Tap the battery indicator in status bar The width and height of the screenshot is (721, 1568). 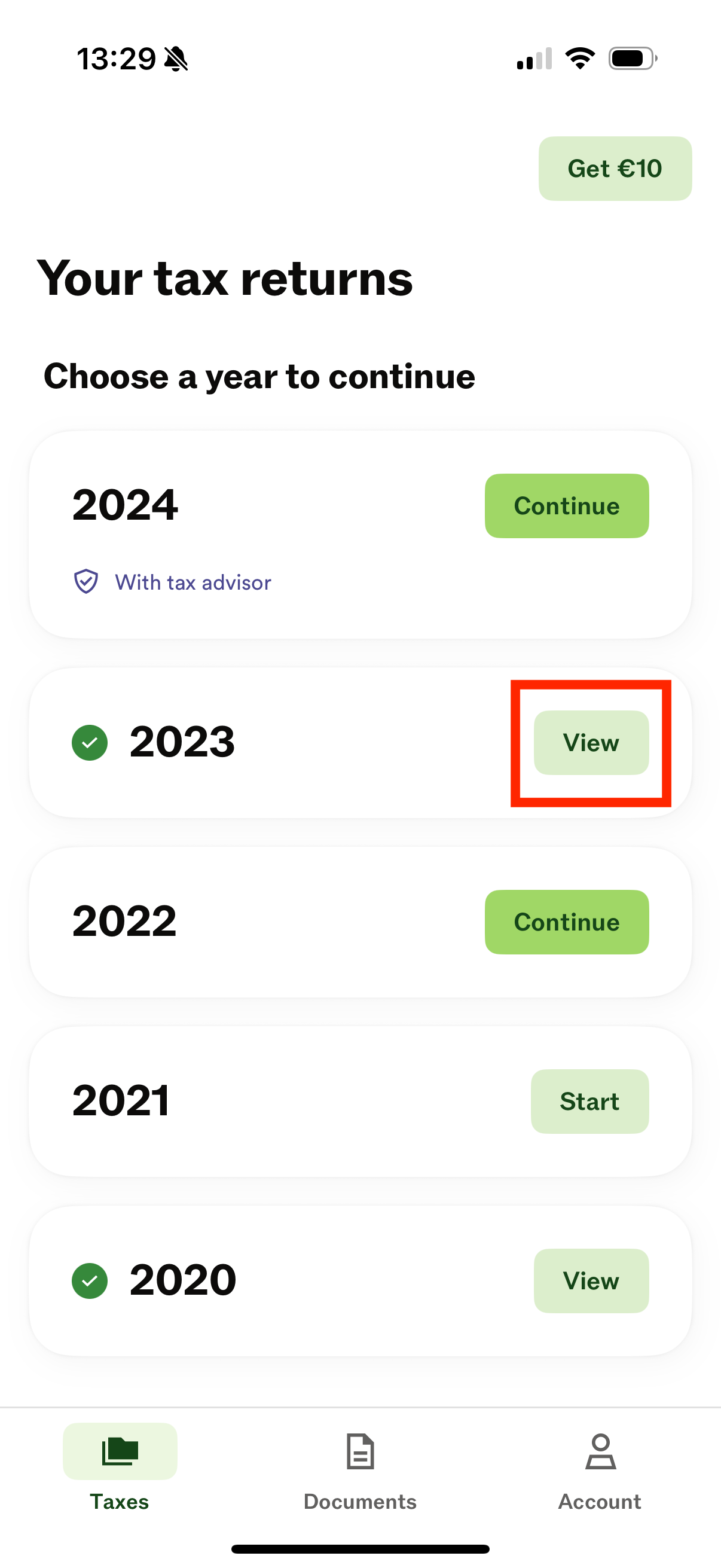[633, 59]
